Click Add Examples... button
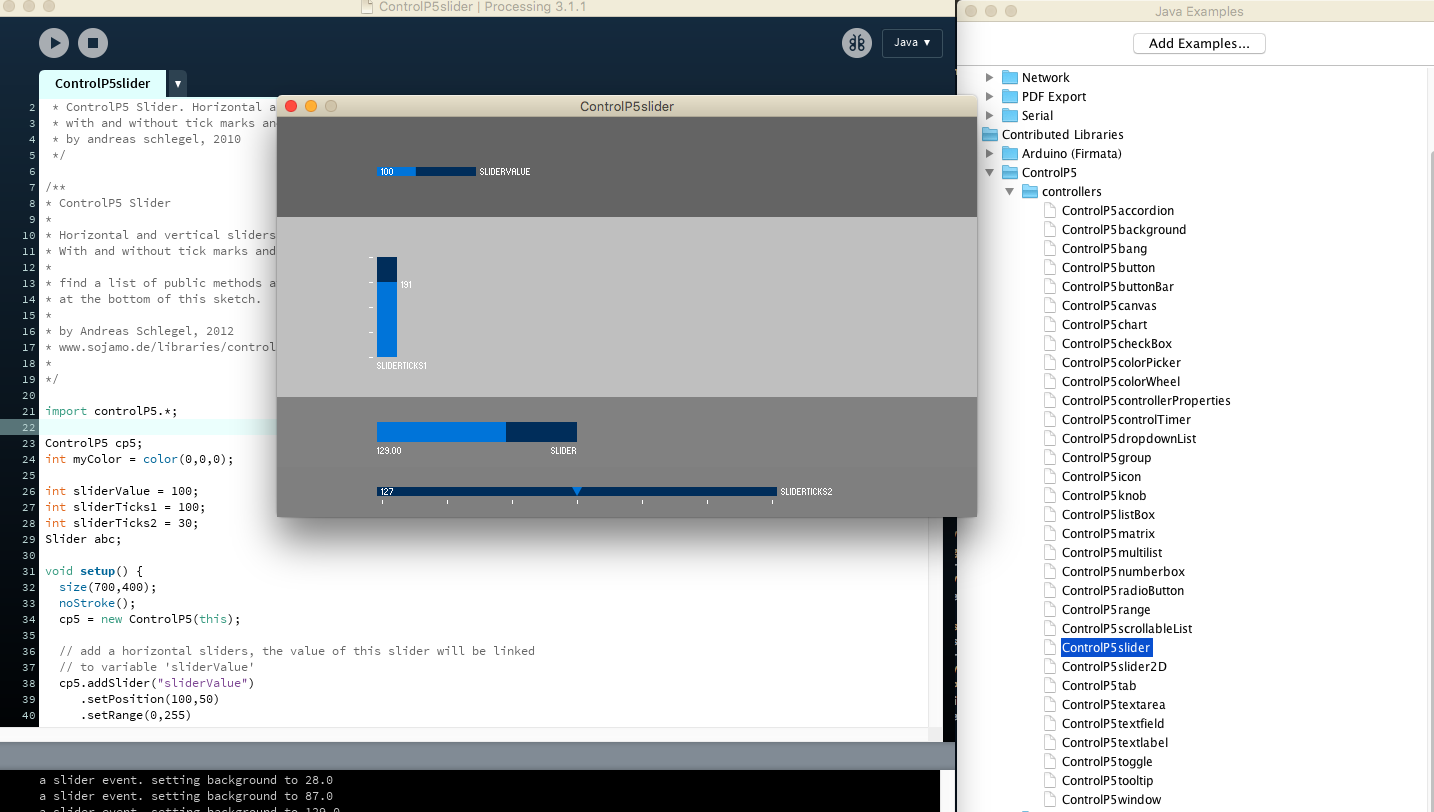Image resolution: width=1434 pixels, height=812 pixels. [x=1199, y=44]
